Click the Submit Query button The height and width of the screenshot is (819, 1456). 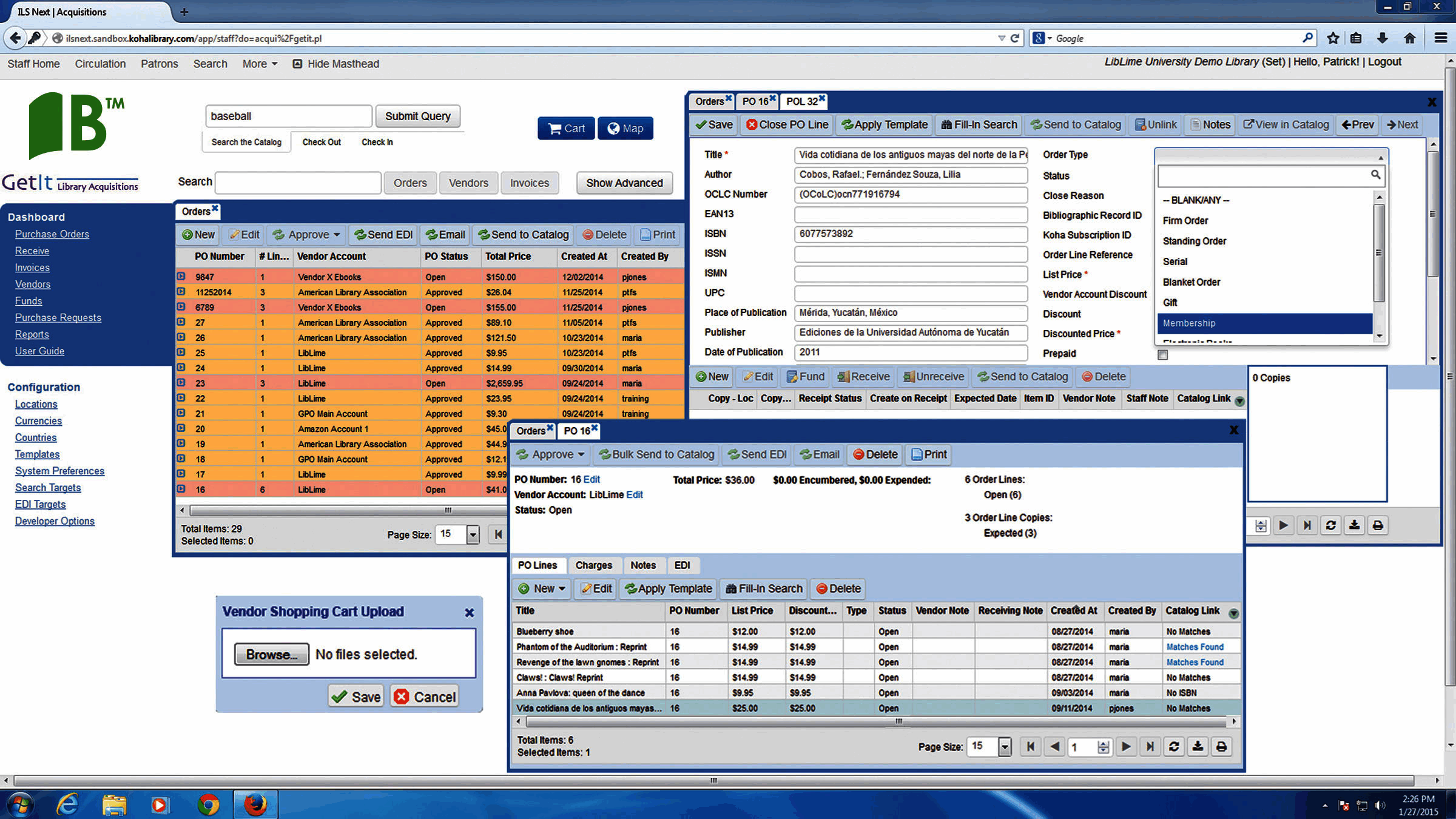coord(417,116)
